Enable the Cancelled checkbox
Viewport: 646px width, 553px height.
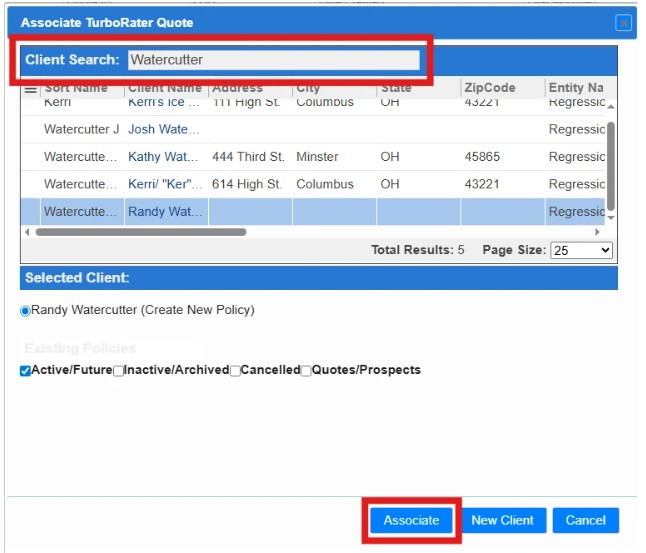pyautogui.click(x=235, y=370)
